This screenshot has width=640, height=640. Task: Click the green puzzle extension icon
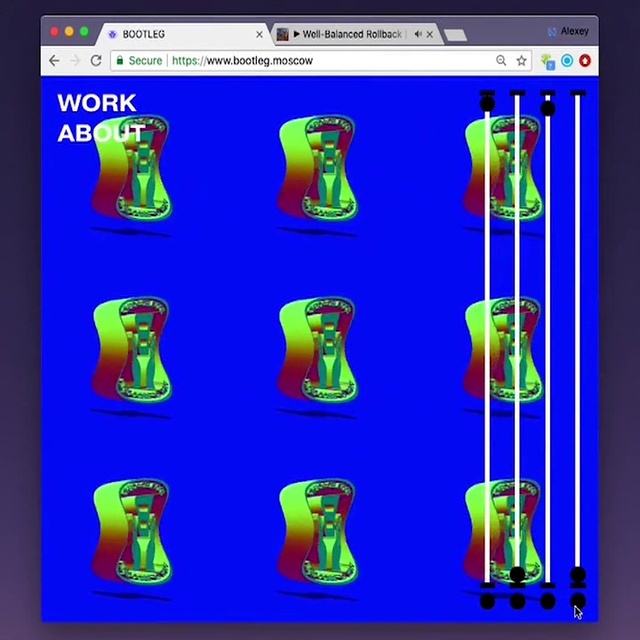click(548, 61)
